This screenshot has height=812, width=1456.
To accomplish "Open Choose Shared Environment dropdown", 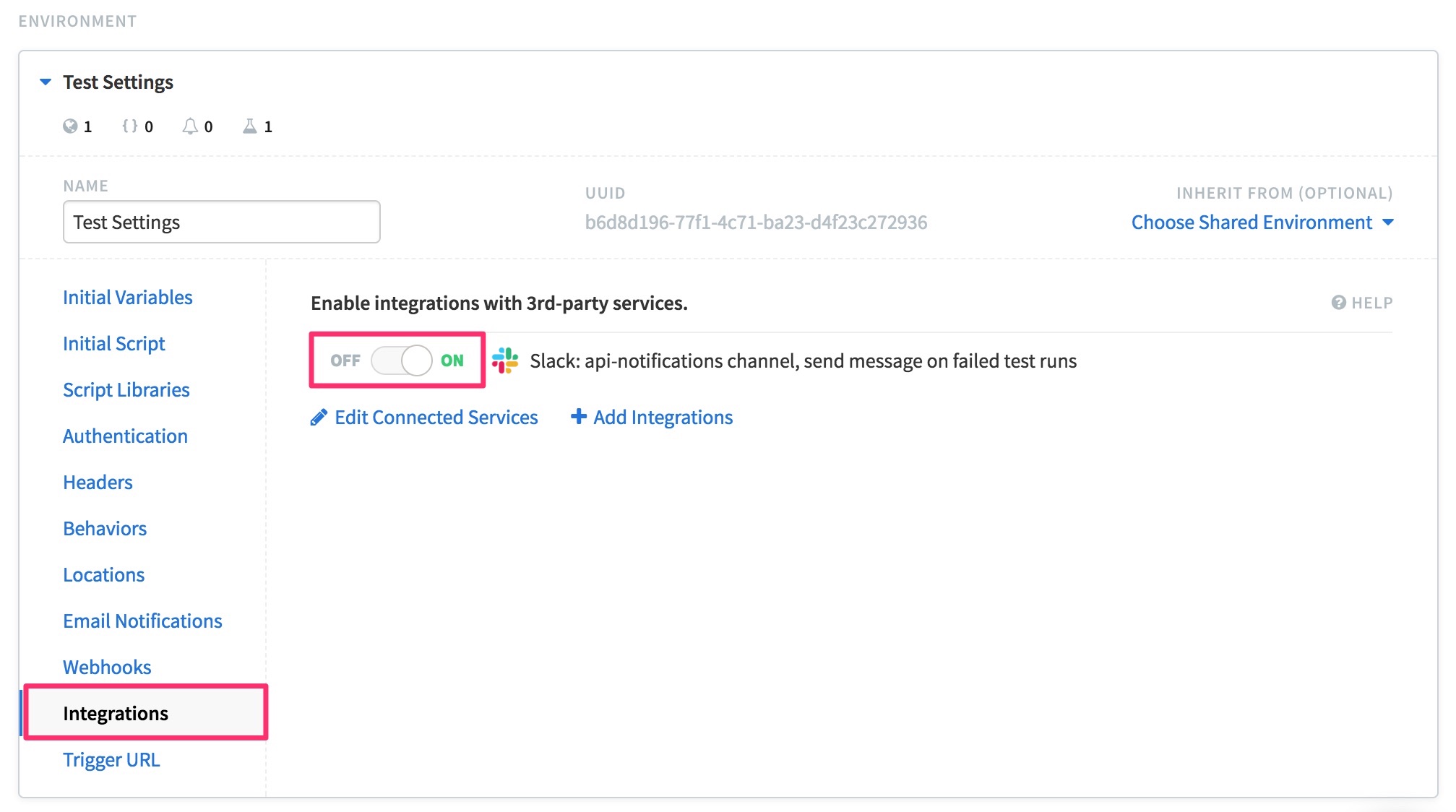I will (1262, 223).
